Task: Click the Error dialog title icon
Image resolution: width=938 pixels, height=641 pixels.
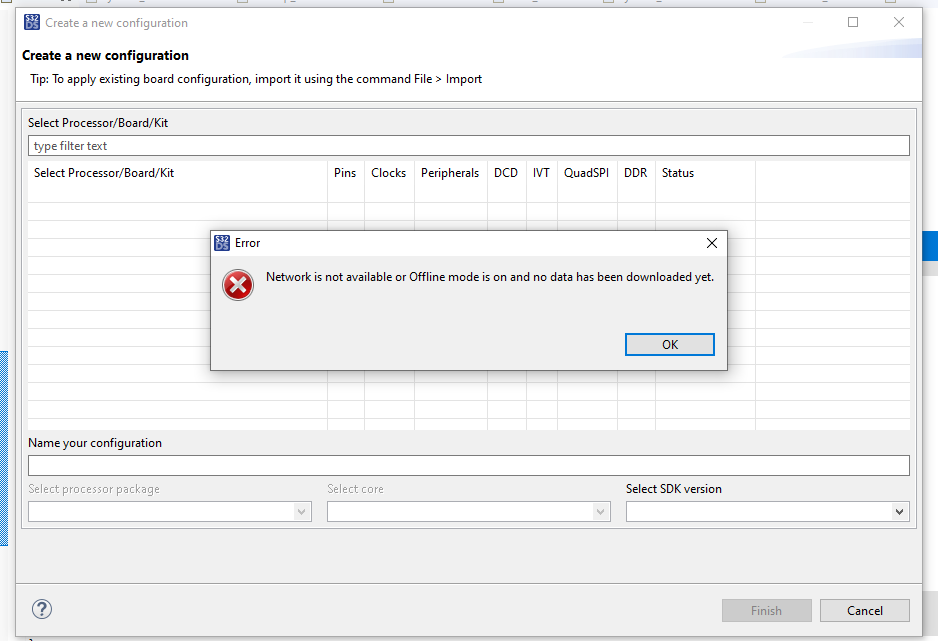Action: pyautogui.click(x=222, y=243)
